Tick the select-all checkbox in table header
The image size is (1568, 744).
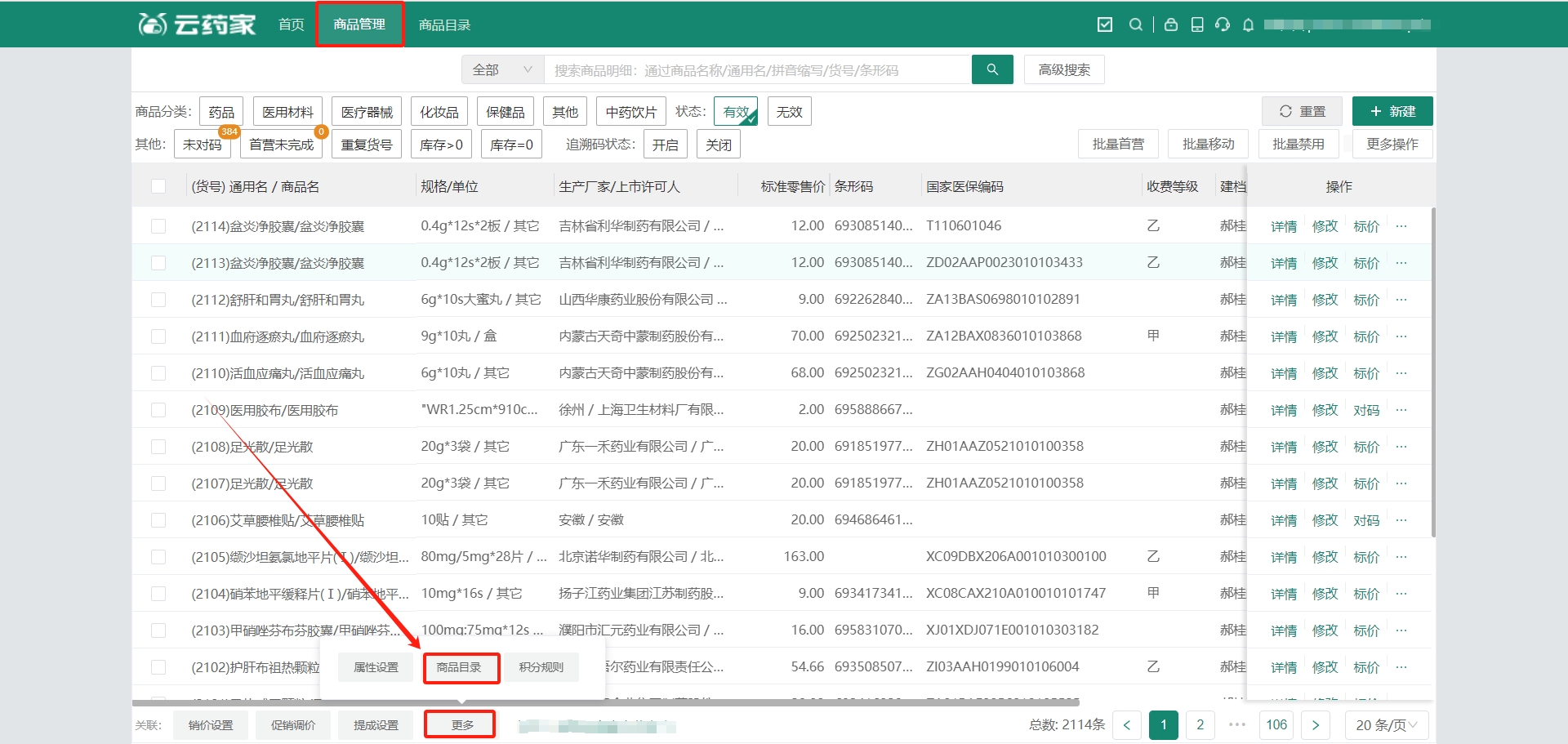tap(158, 186)
